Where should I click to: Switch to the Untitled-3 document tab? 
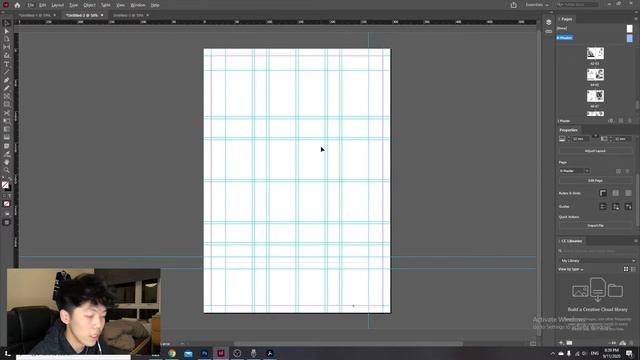[x=129, y=15]
